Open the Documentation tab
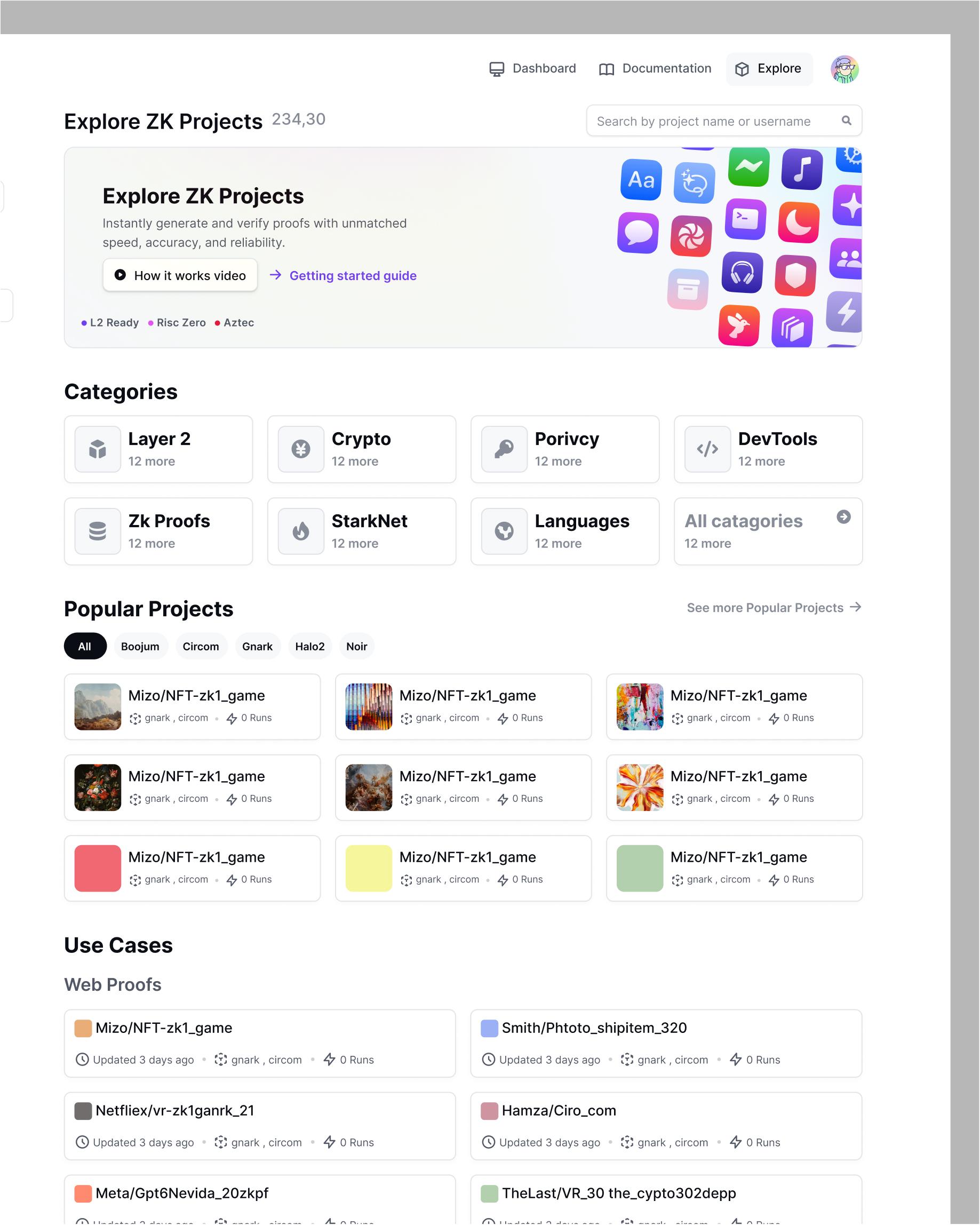This screenshot has width=980, height=1225. coord(655,69)
